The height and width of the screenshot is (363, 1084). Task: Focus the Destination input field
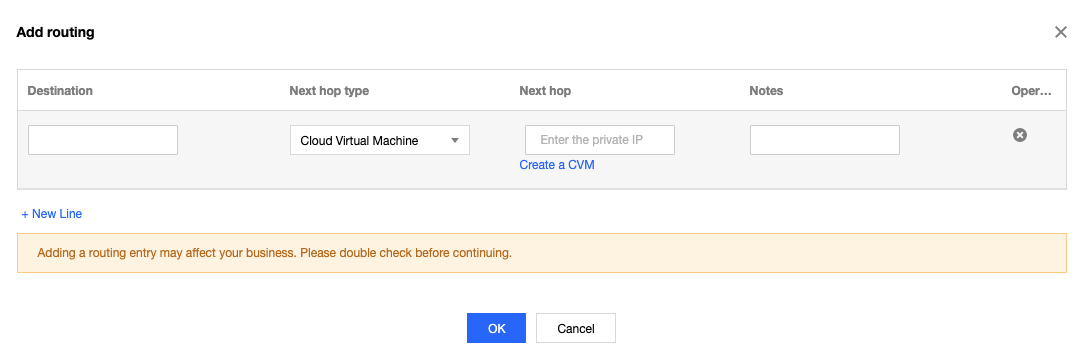[x=103, y=140]
